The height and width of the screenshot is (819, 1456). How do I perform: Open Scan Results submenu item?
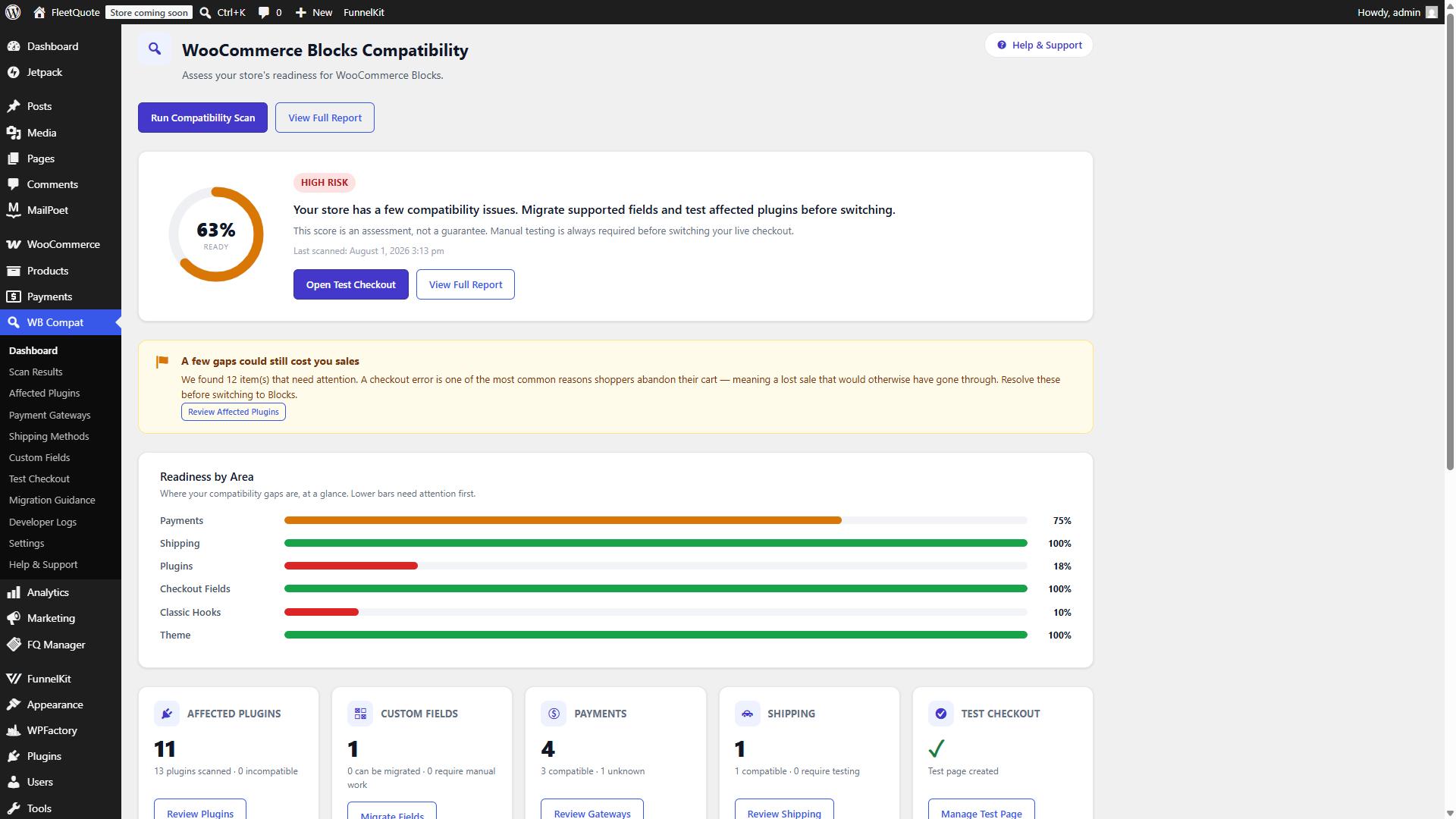coord(36,372)
